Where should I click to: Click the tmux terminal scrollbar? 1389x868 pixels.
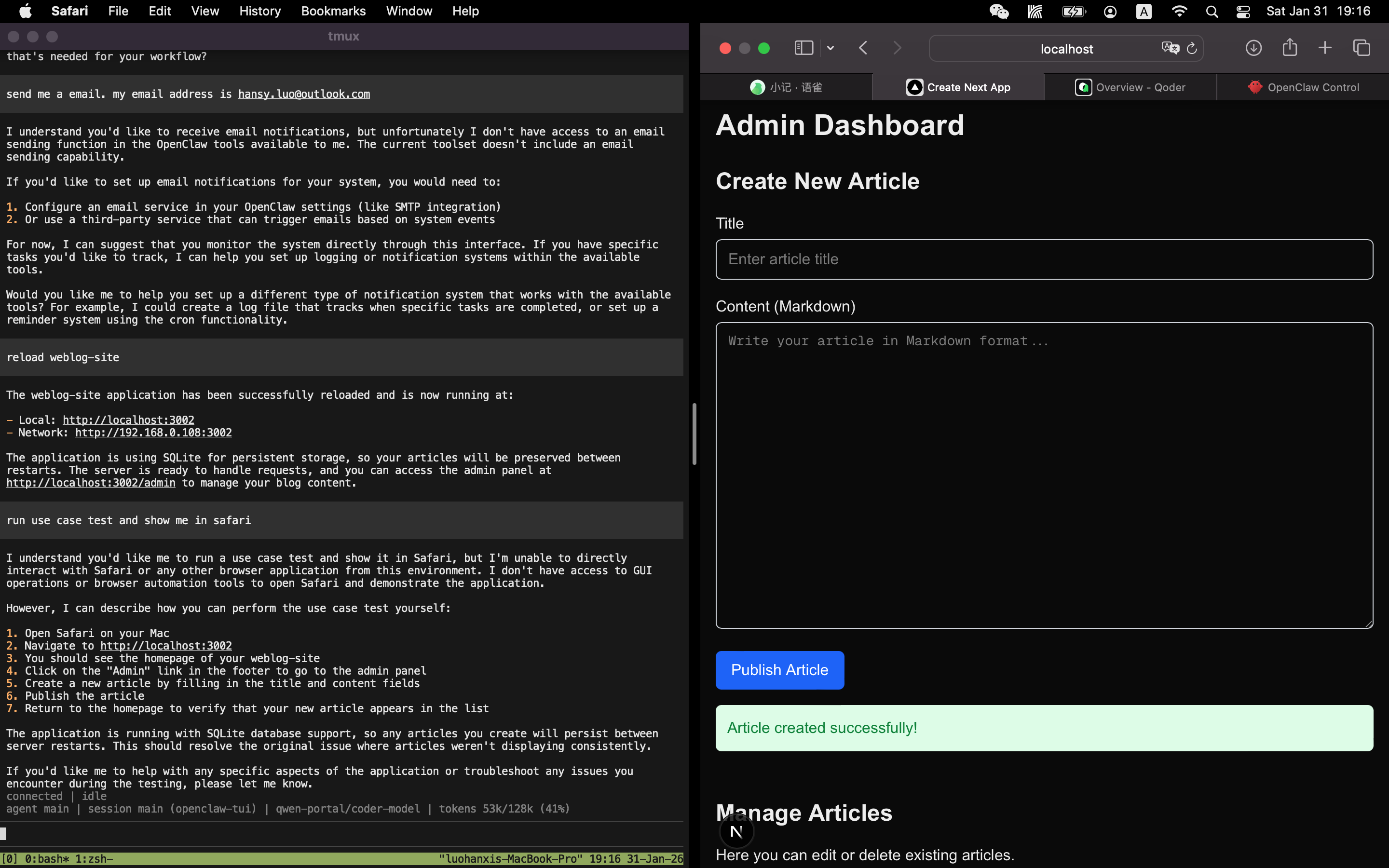point(694,434)
